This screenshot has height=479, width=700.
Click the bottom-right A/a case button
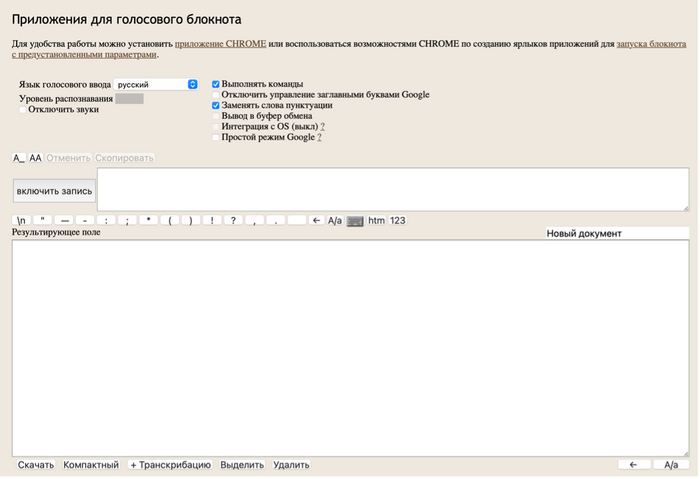click(x=671, y=465)
